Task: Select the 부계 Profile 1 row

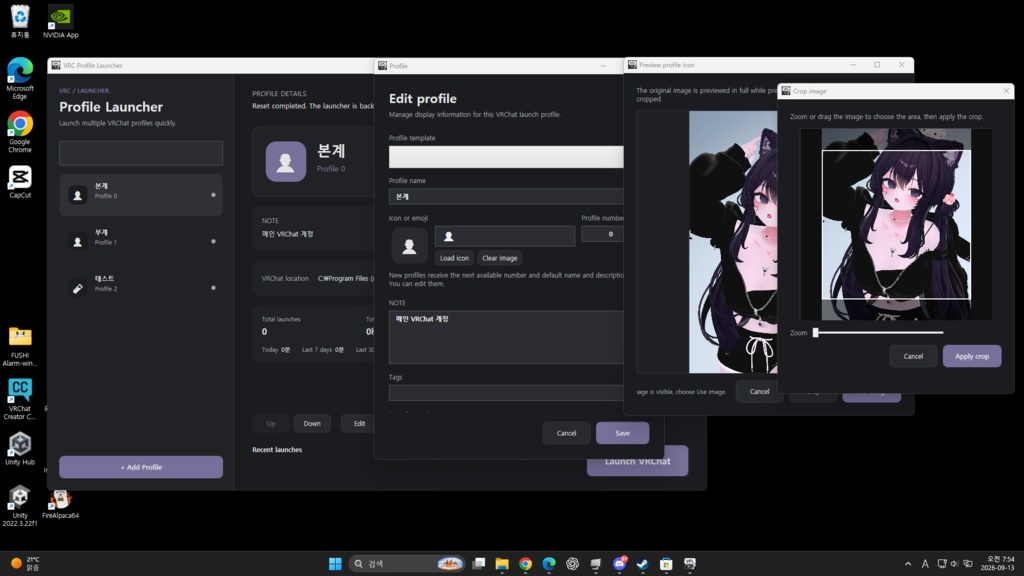Action: 141,241
